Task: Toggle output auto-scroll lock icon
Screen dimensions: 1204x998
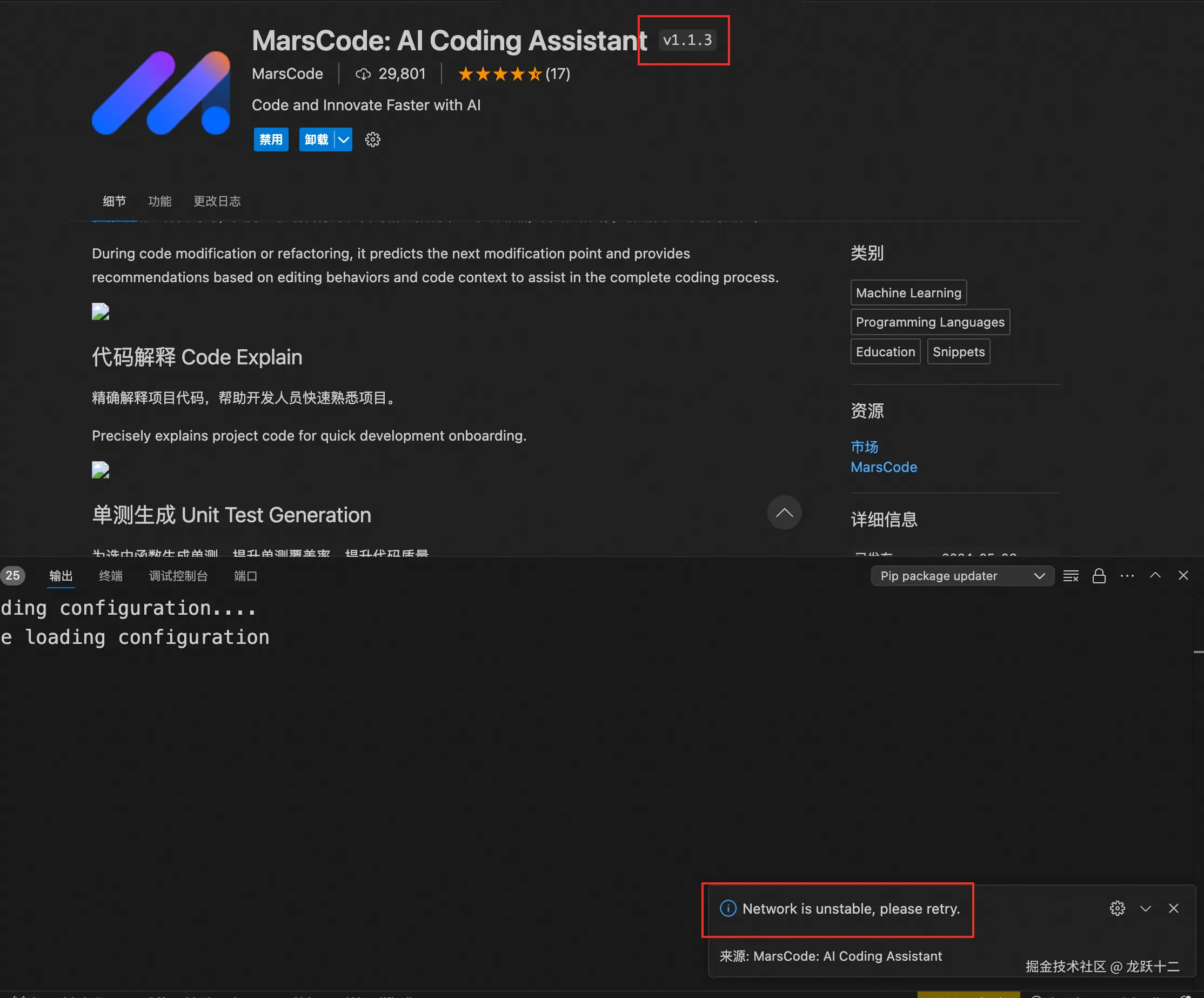Action: [1099, 576]
